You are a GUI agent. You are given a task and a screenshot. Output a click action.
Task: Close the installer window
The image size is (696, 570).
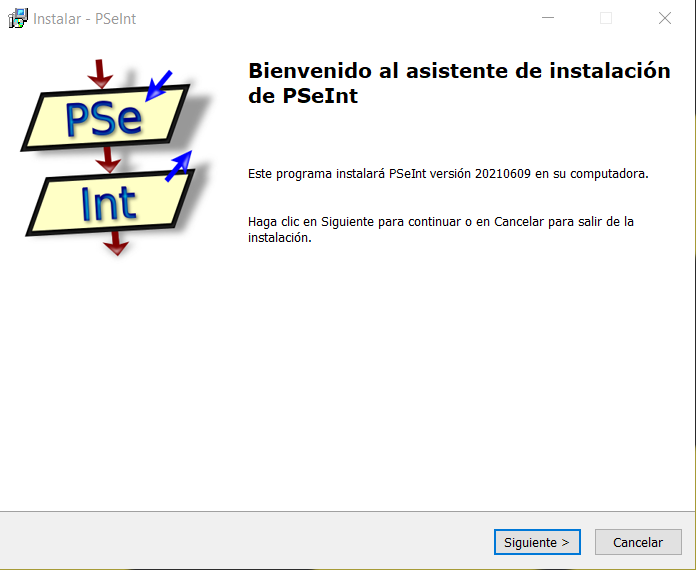[664, 18]
